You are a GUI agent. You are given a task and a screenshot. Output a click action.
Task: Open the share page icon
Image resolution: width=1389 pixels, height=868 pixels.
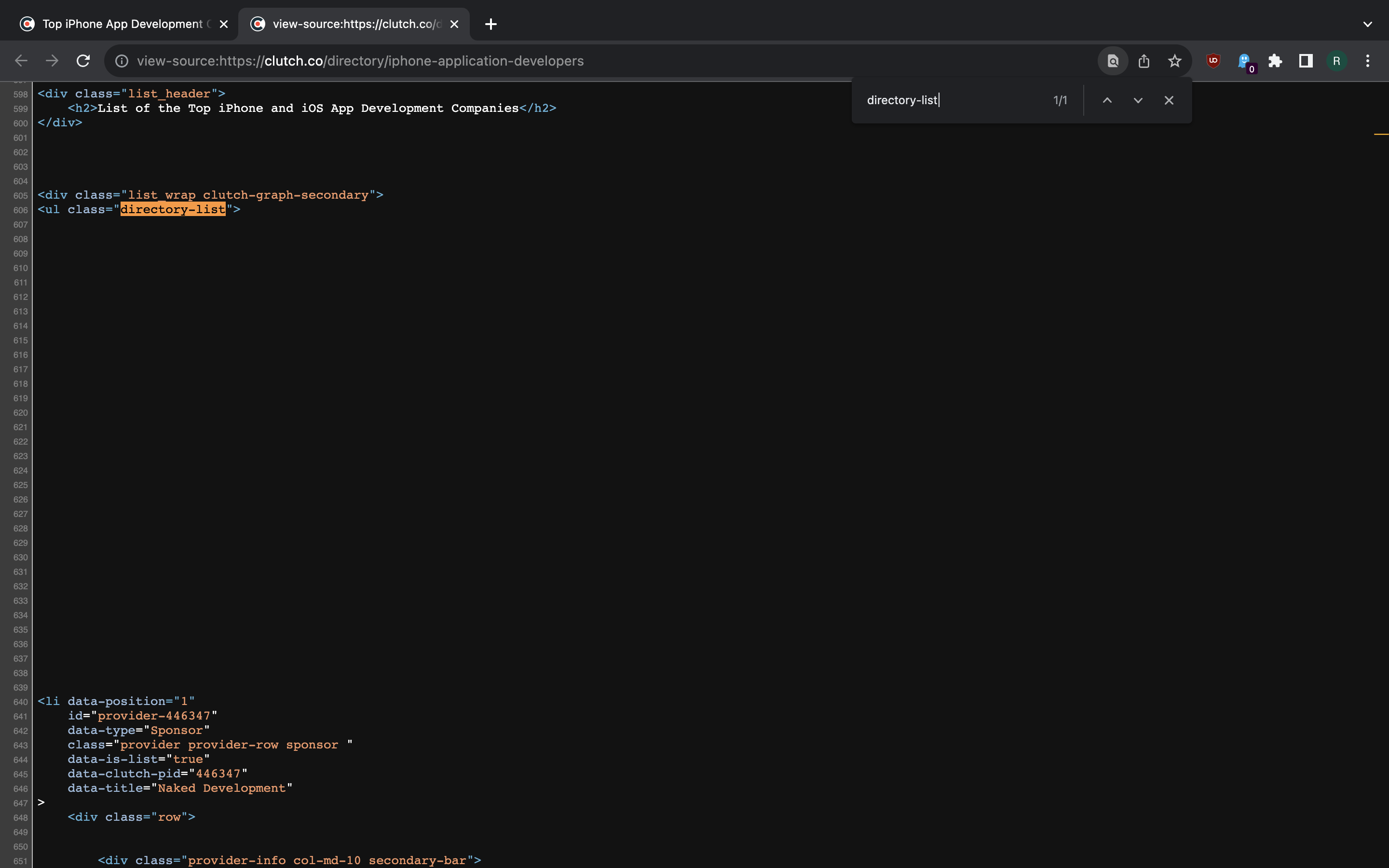click(x=1144, y=61)
